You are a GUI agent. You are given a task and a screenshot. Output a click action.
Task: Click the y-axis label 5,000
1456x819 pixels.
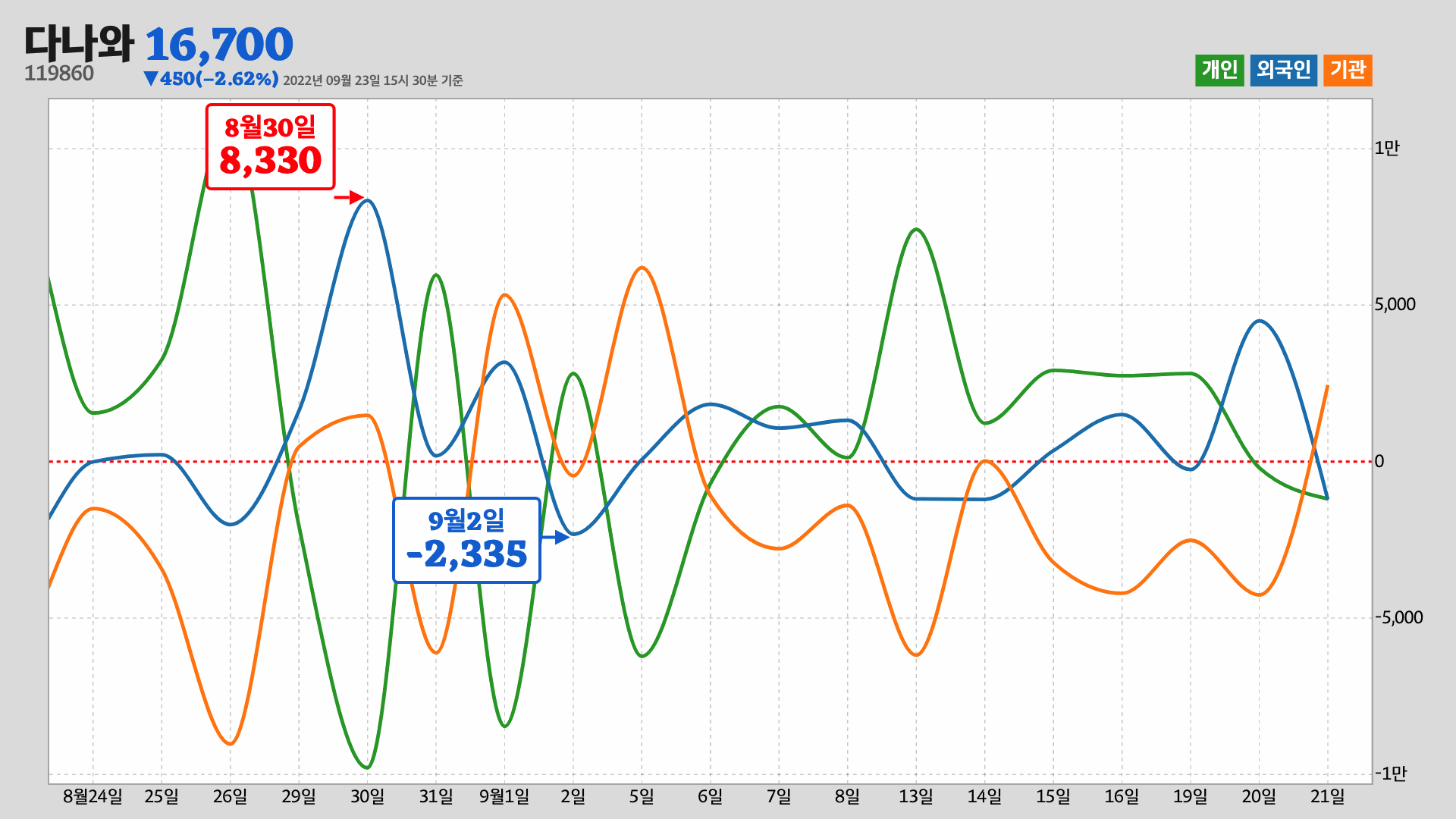click(x=1395, y=305)
